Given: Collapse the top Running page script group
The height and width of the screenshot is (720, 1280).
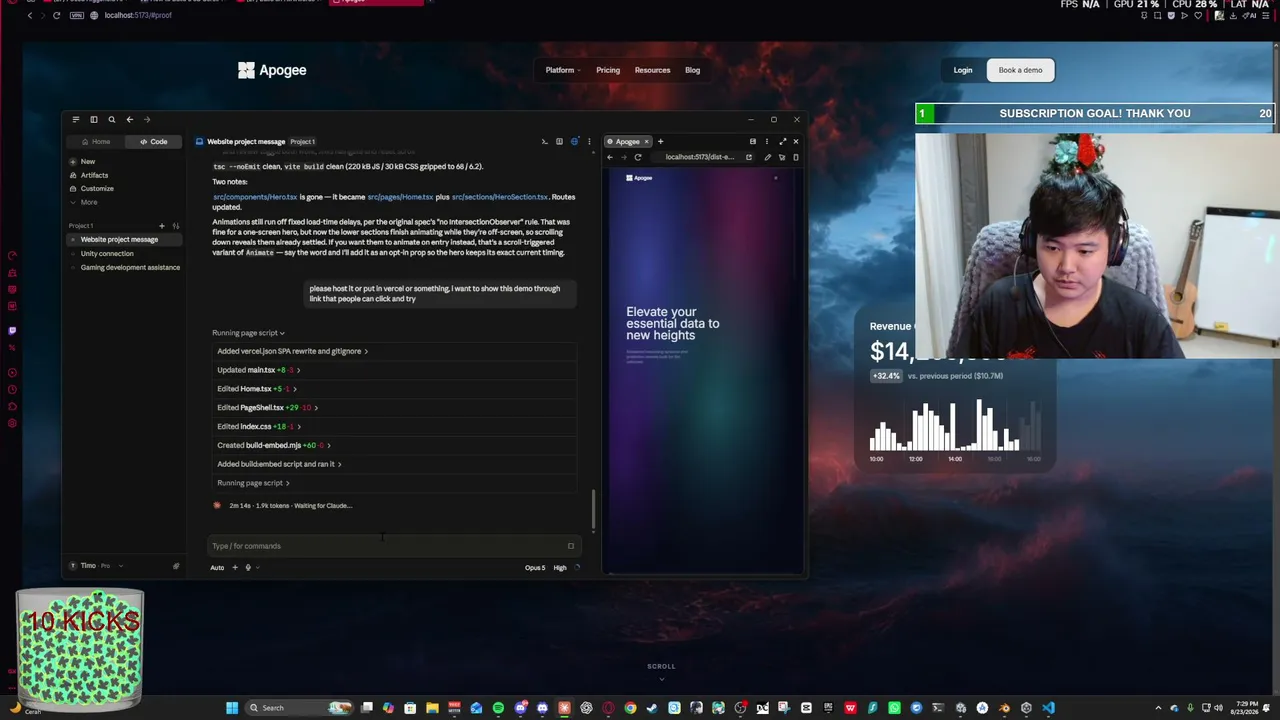Looking at the screenshot, I should (248, 333).
